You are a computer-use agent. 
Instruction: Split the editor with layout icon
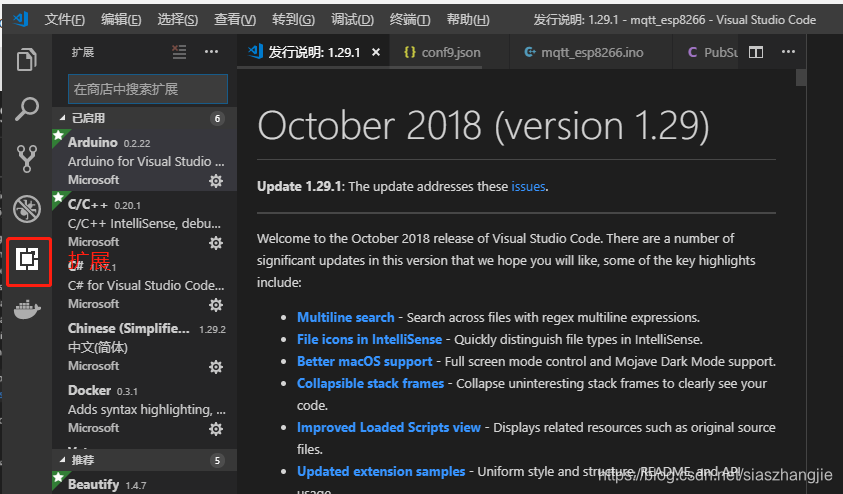click(x=756, y=52)
